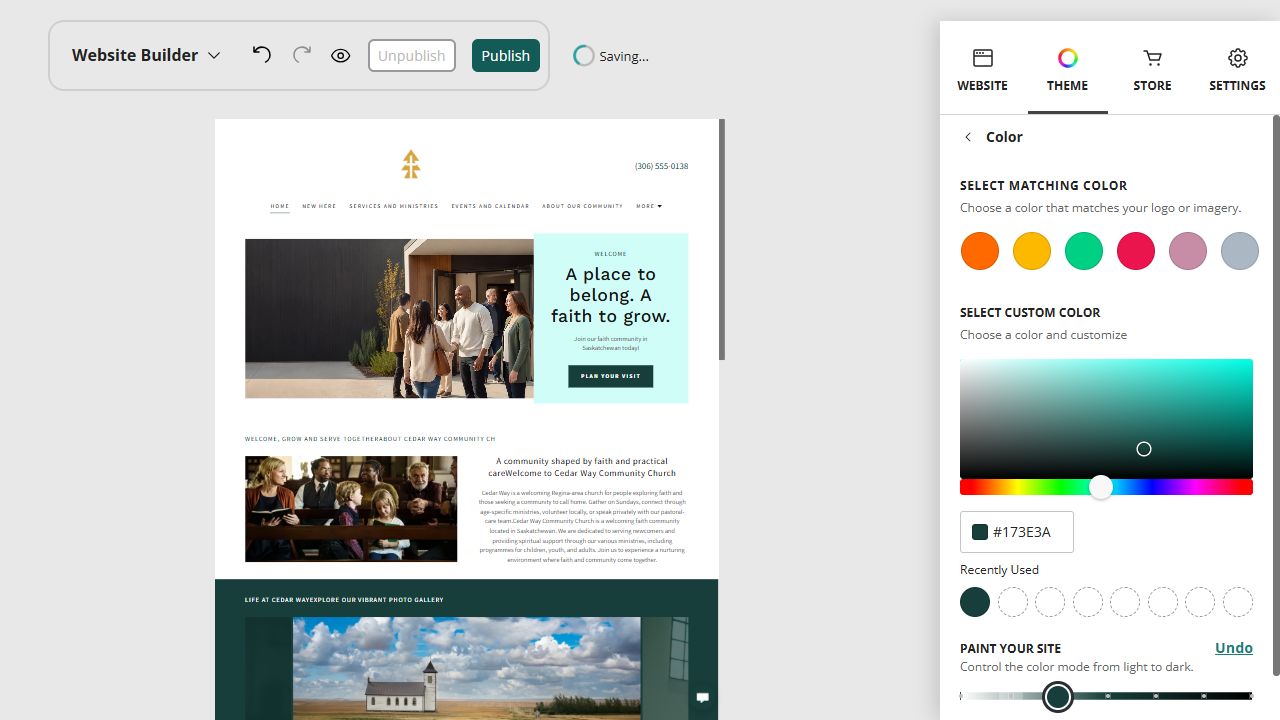Click the Plan Your Visit button
The width and height of the screenshot is (1280, 720).
[610, 376]
